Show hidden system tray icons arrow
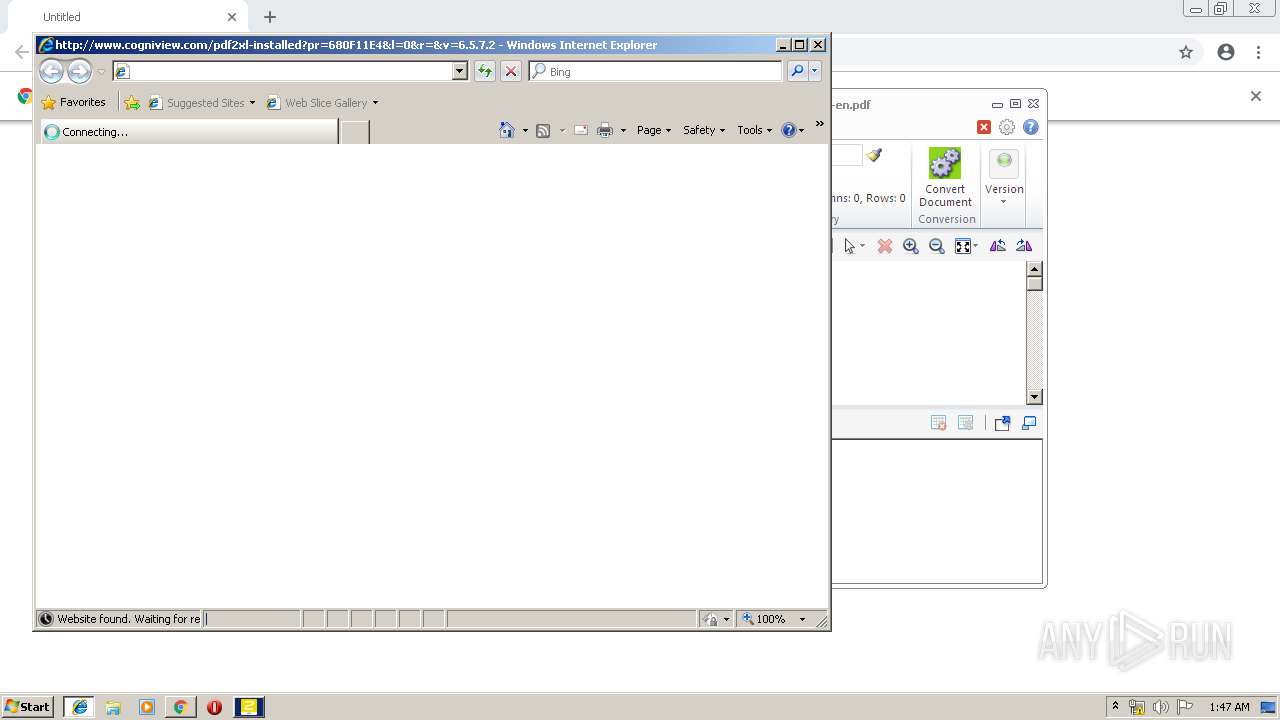1280x720 pixels. pos(1116,707)
